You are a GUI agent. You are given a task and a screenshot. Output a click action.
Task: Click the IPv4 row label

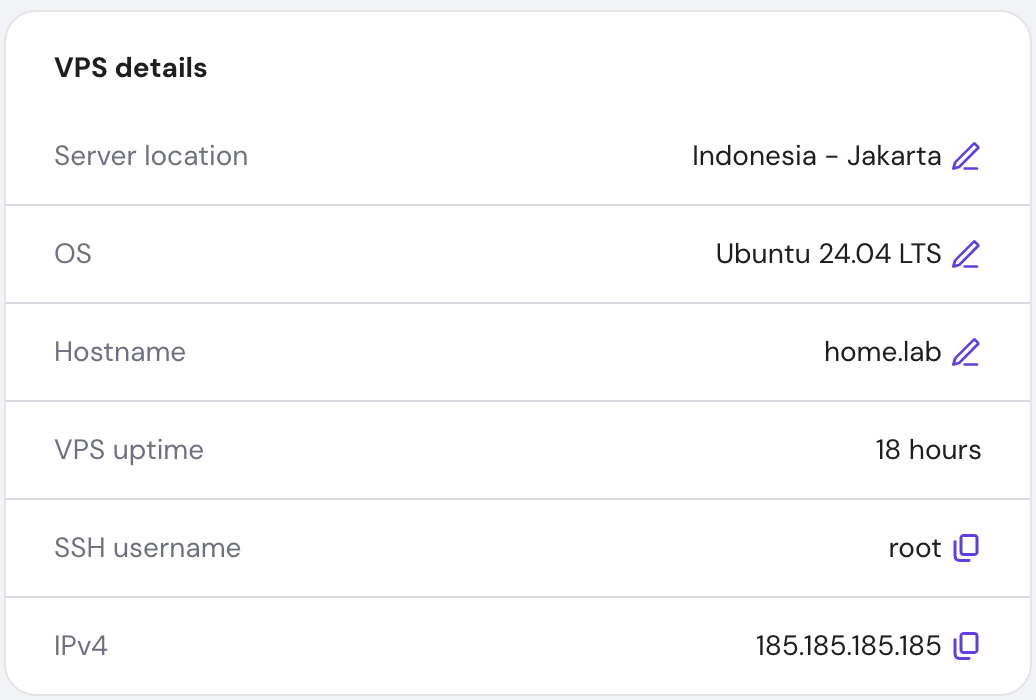[x=80, y=646]
